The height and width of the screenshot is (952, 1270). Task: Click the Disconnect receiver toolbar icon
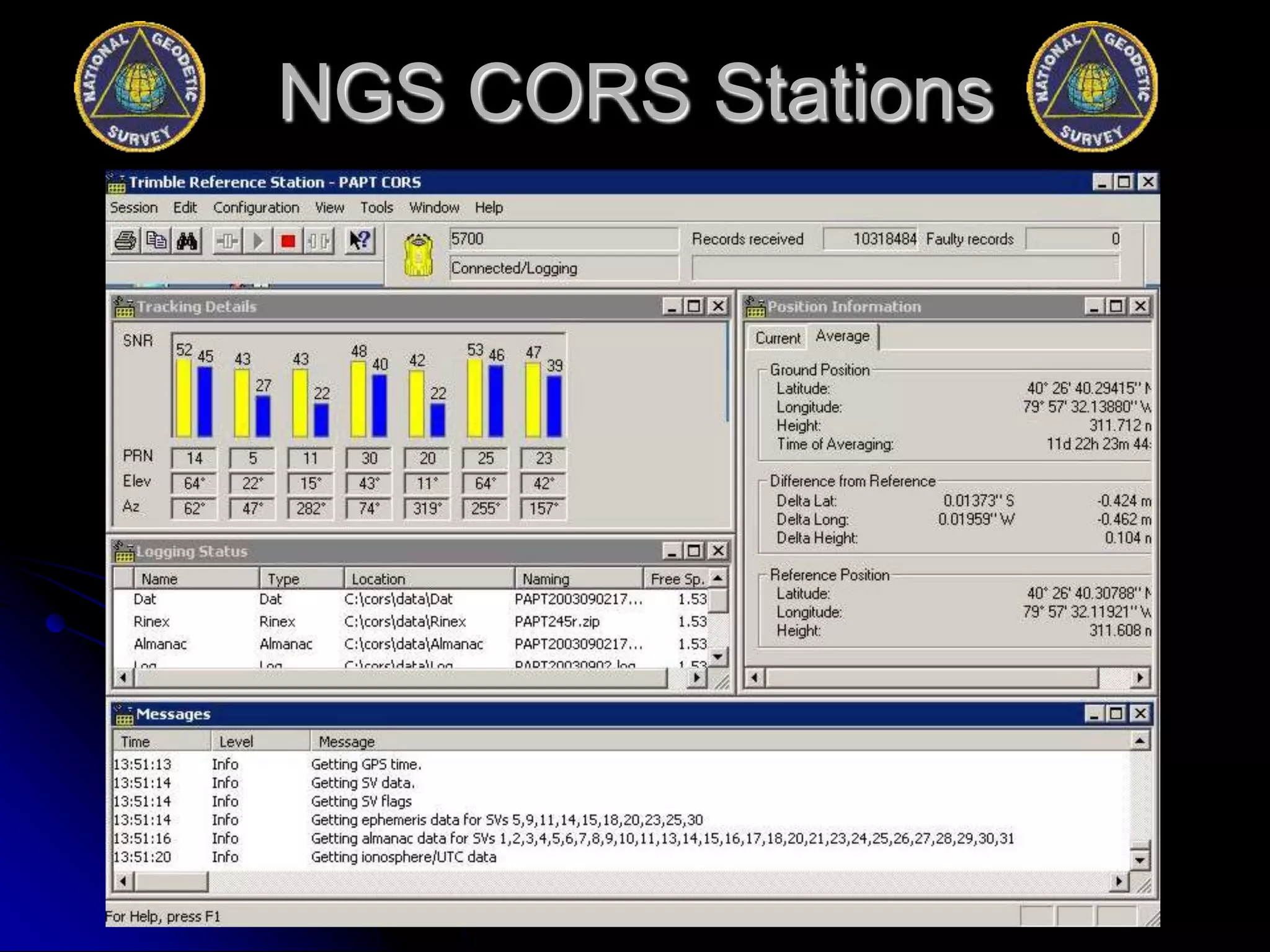pos(319,241)
